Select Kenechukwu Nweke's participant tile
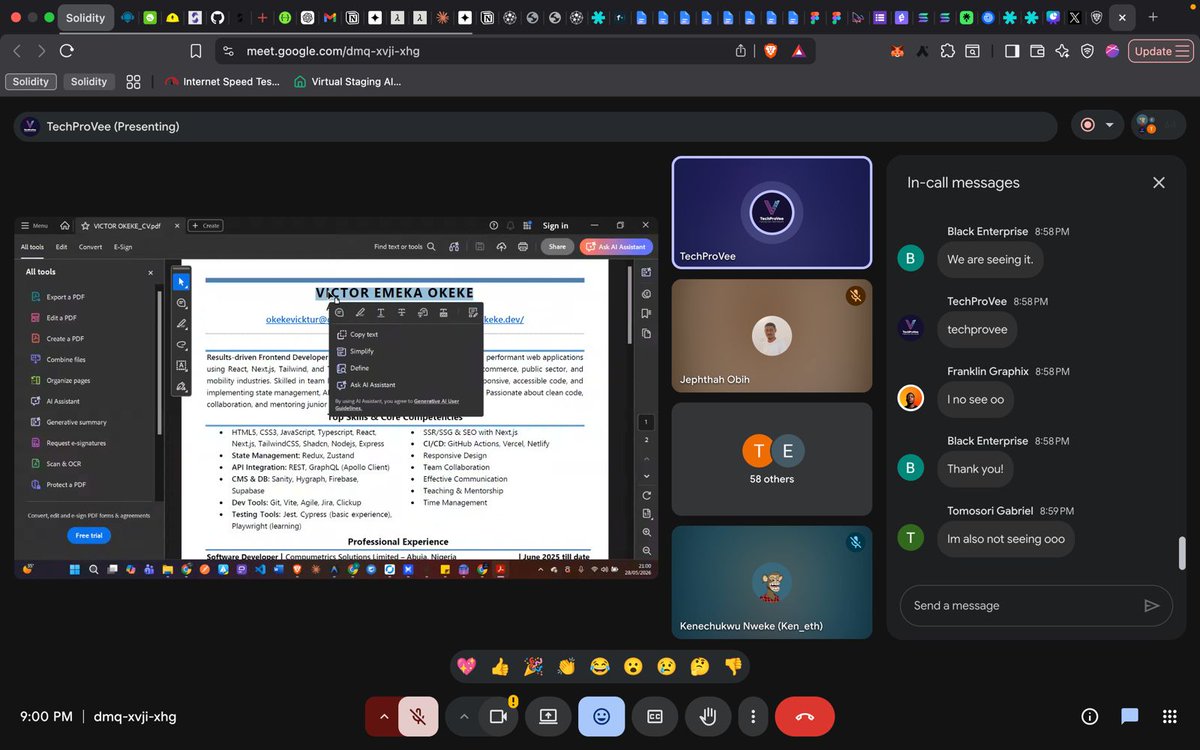This screenshot has width=1200, height=750. click(772, 582)
